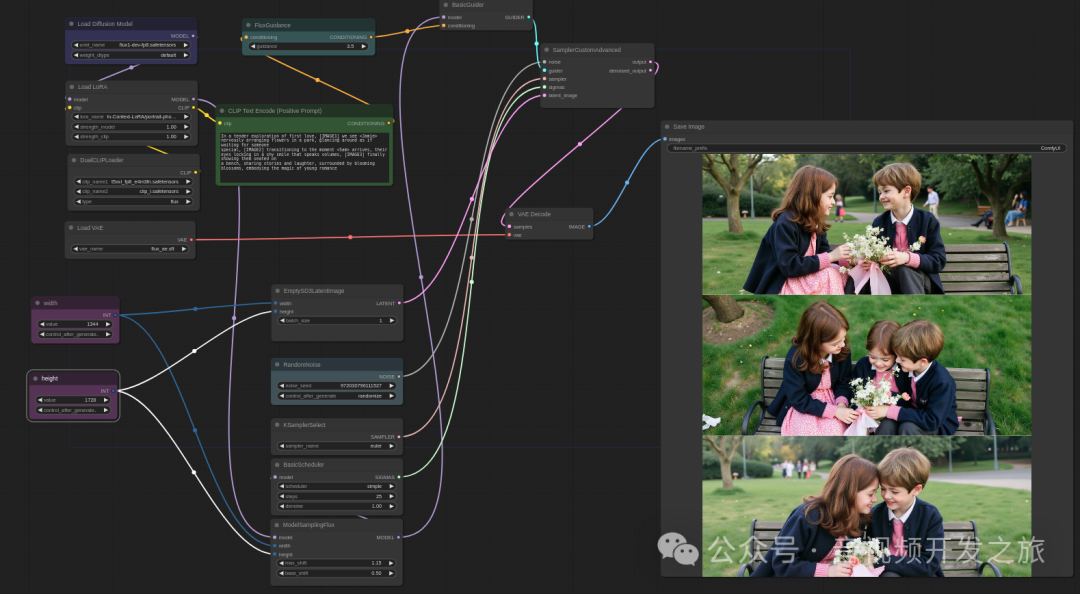The image size is (1080, 594).
Task: Open the middle output image with three children
Action: pyautogui.click(x=866, y=365)
